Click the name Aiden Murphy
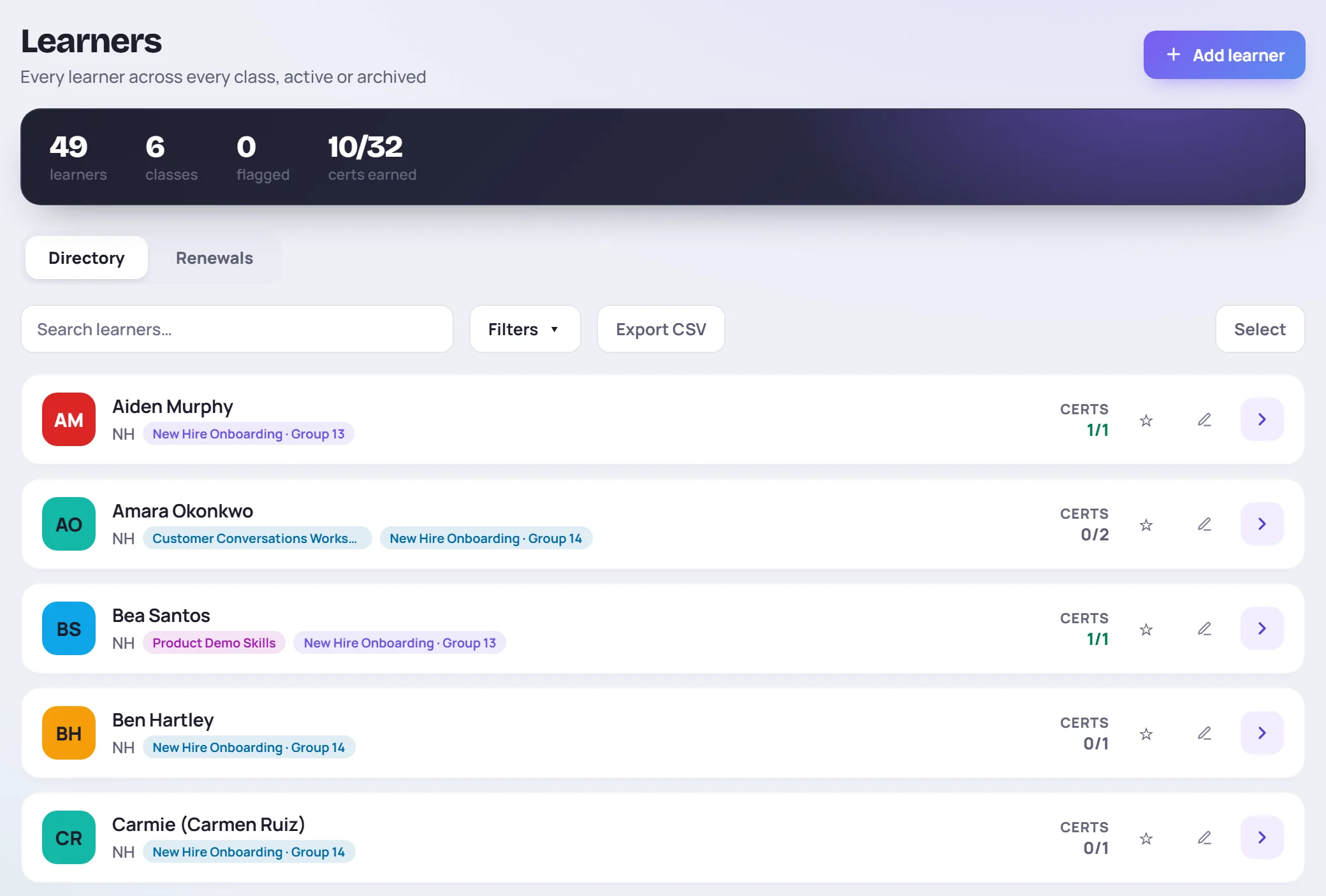 173,407
